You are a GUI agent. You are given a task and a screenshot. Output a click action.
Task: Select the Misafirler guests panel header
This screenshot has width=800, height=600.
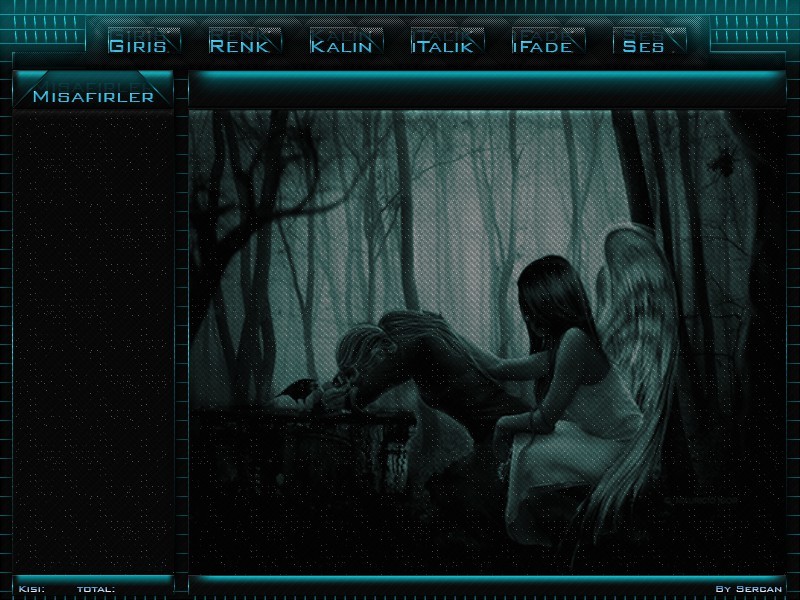point(93,90)
